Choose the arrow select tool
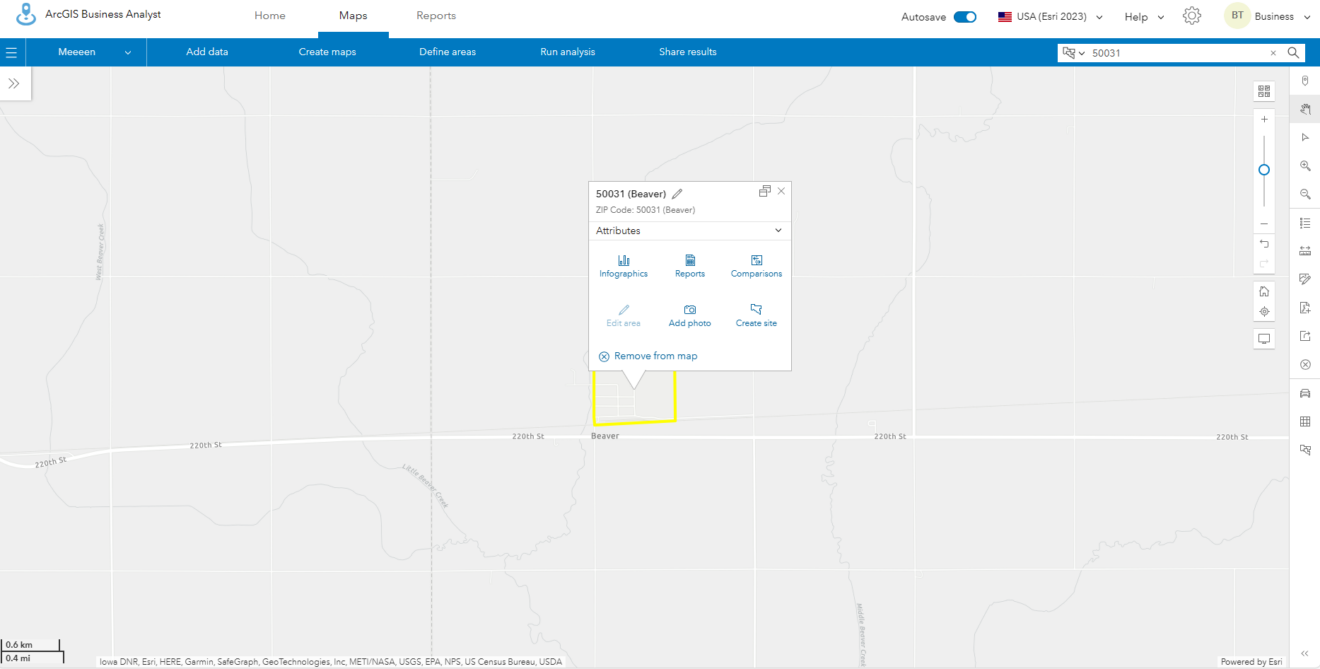This screenshot has width=1320, height=669. [x=1305, y=137]
